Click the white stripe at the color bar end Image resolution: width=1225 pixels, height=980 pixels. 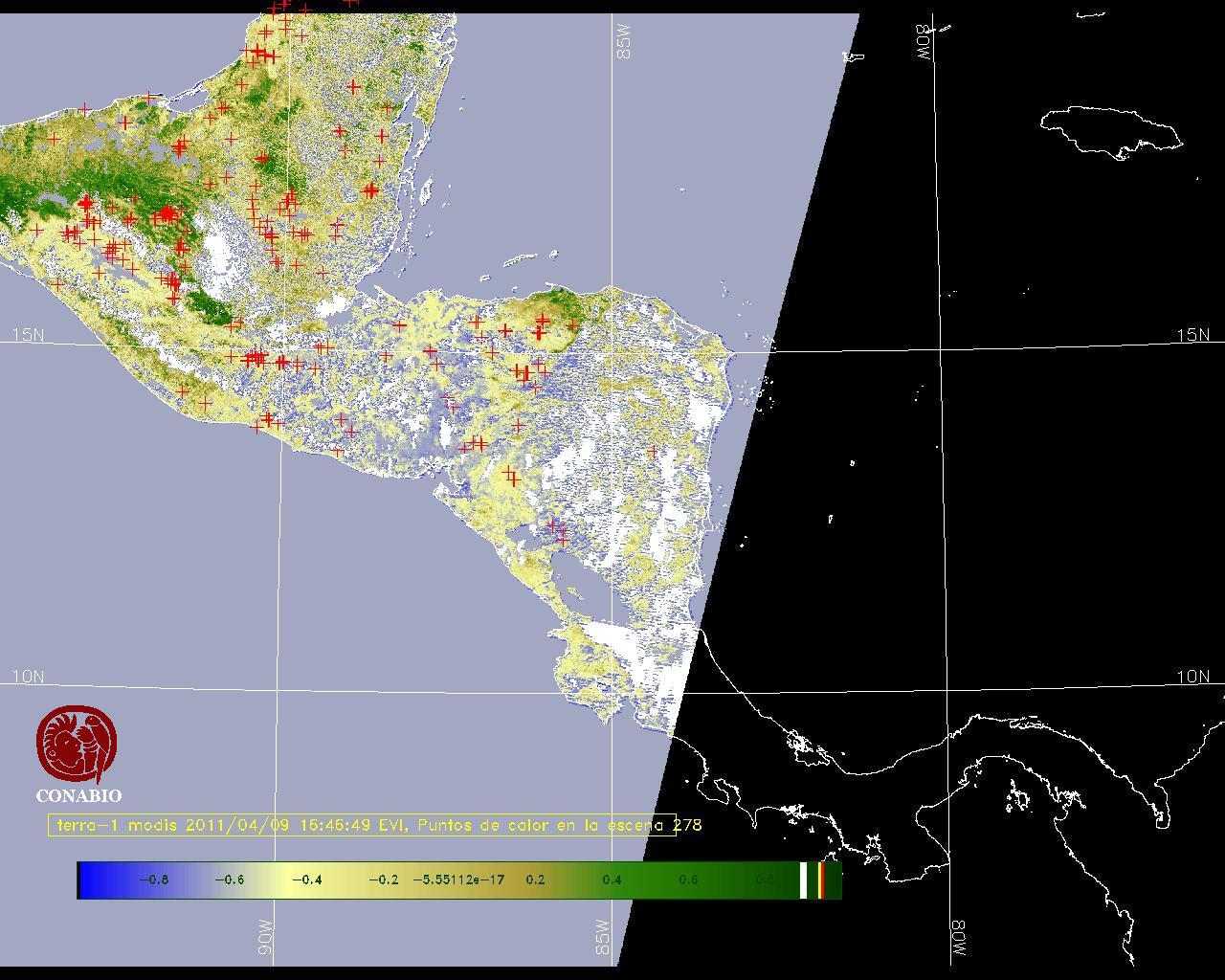pyautogui.click(x=803, y=880)
